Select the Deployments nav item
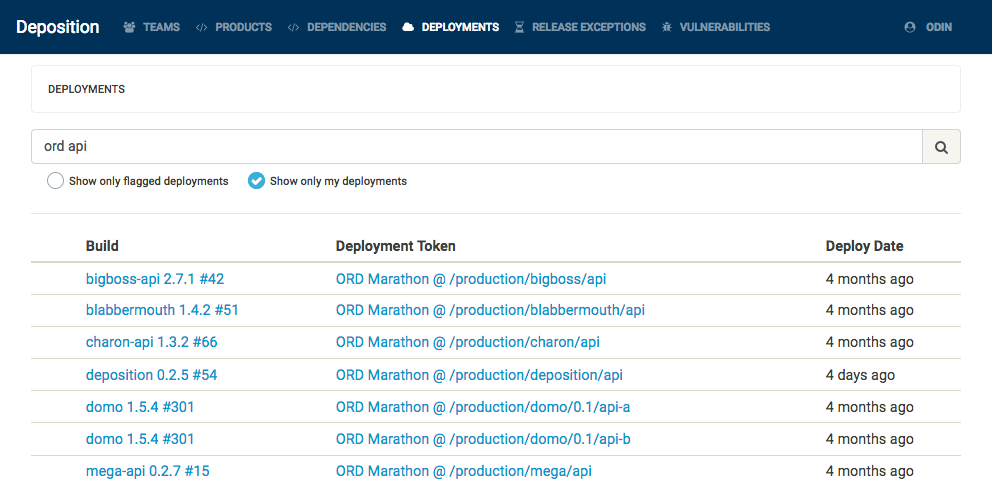This screenshot has width=992, height=493. (x=450, y=27)
